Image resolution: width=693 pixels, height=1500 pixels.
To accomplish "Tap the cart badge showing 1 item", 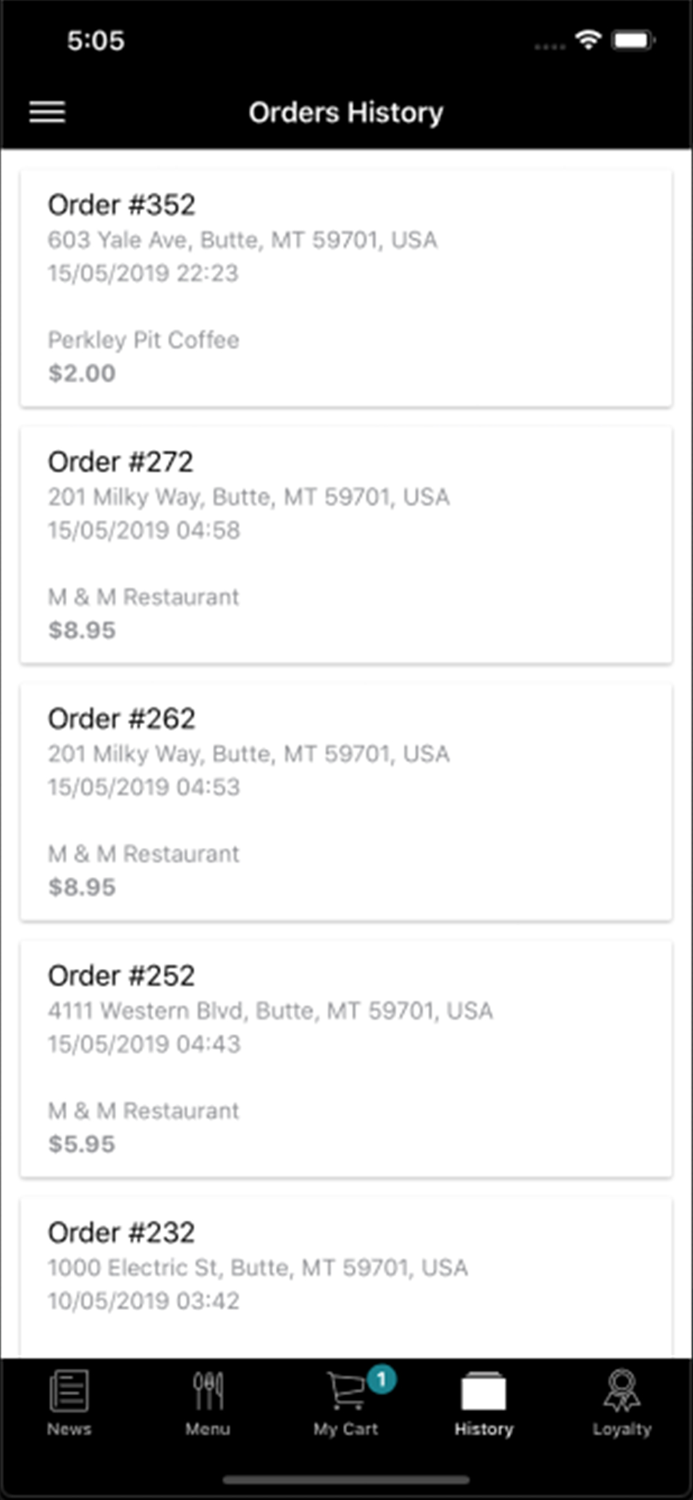I will coord(380,1375).
